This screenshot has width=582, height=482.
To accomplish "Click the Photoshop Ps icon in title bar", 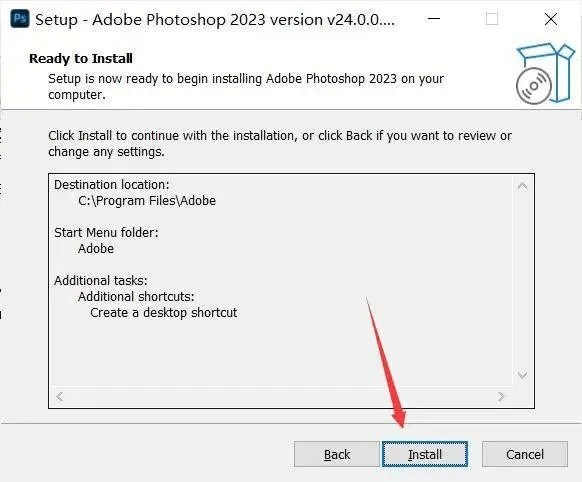I will point(19,19).
